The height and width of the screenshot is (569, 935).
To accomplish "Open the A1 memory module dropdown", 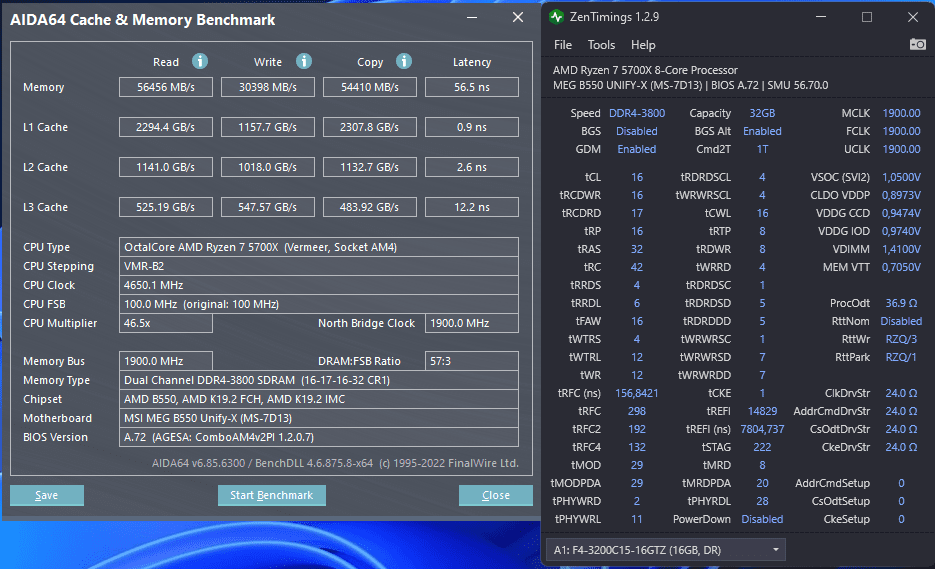I will 665,550.
